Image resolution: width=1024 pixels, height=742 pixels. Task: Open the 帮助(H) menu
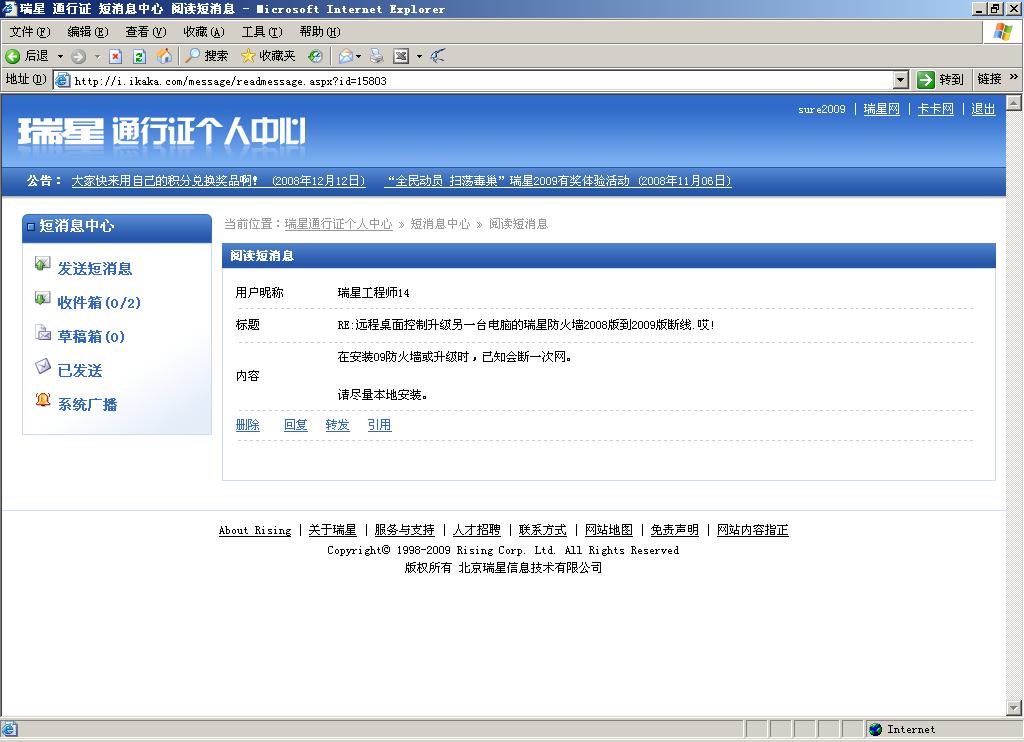pyautogui.click(x=320, y=31)
